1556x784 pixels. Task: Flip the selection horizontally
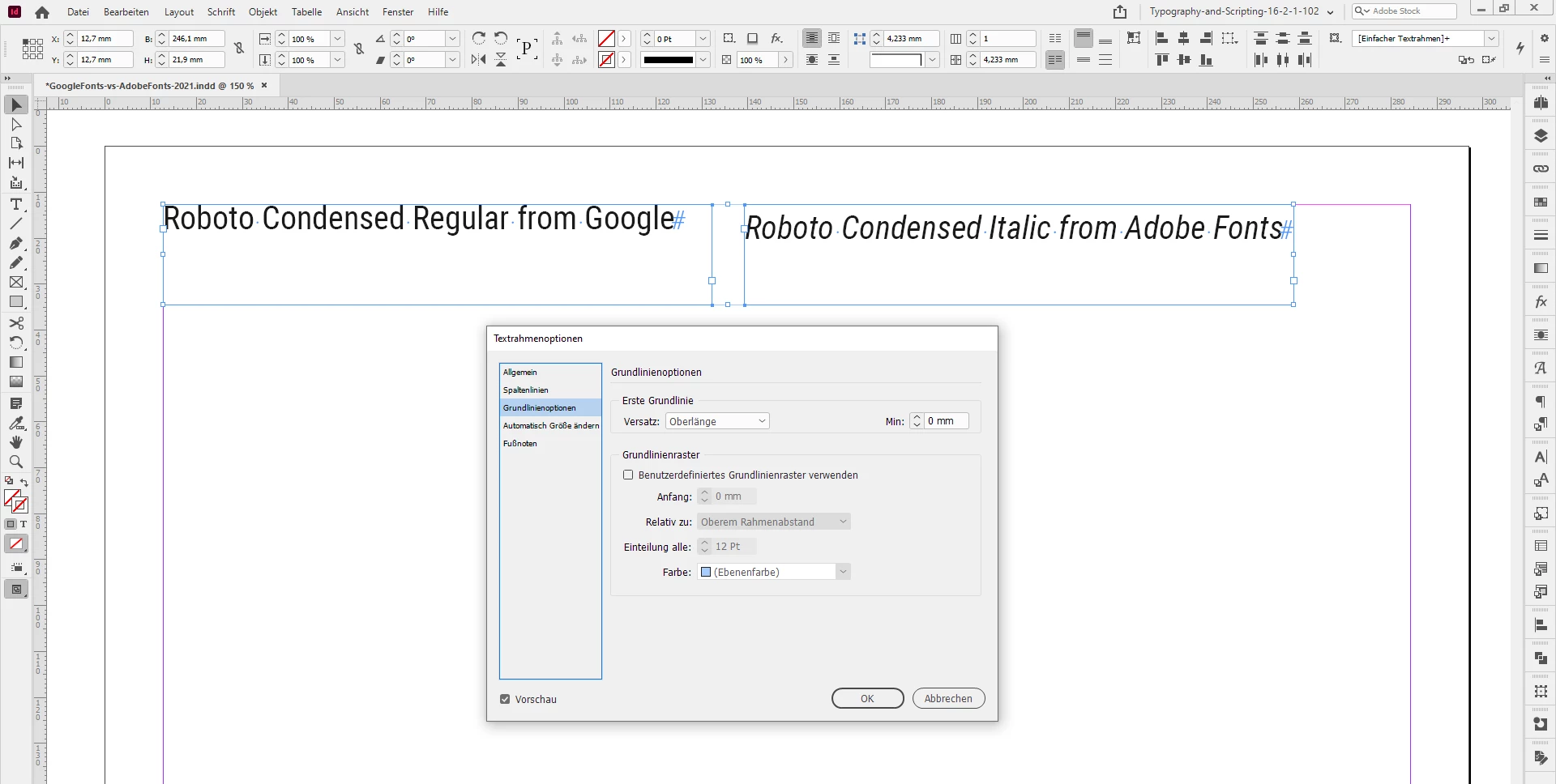[x=479, y=59]
